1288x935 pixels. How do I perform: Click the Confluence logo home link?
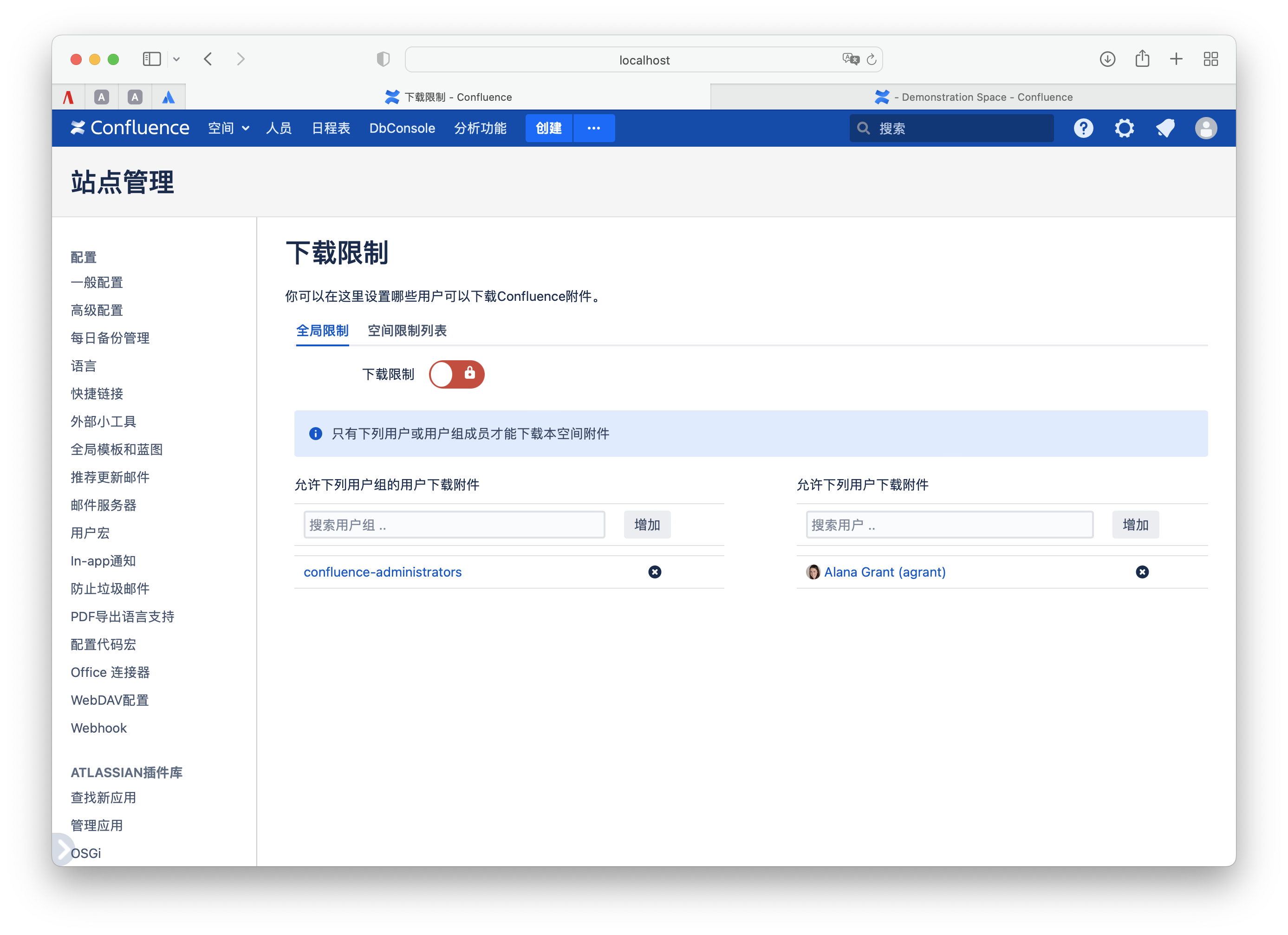tap(130, 128)
